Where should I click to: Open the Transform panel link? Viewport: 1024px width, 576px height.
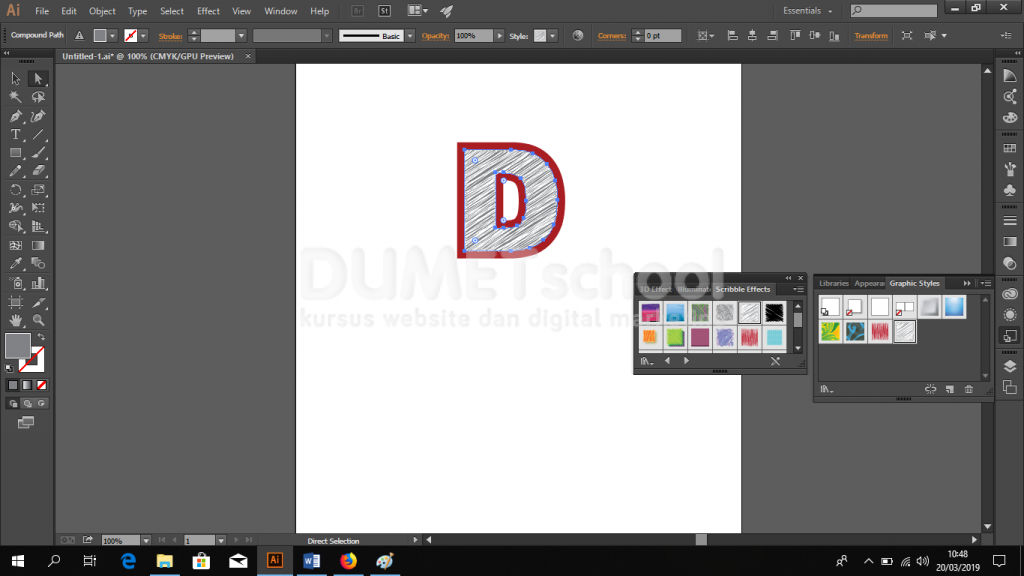[x=871, y=36]
